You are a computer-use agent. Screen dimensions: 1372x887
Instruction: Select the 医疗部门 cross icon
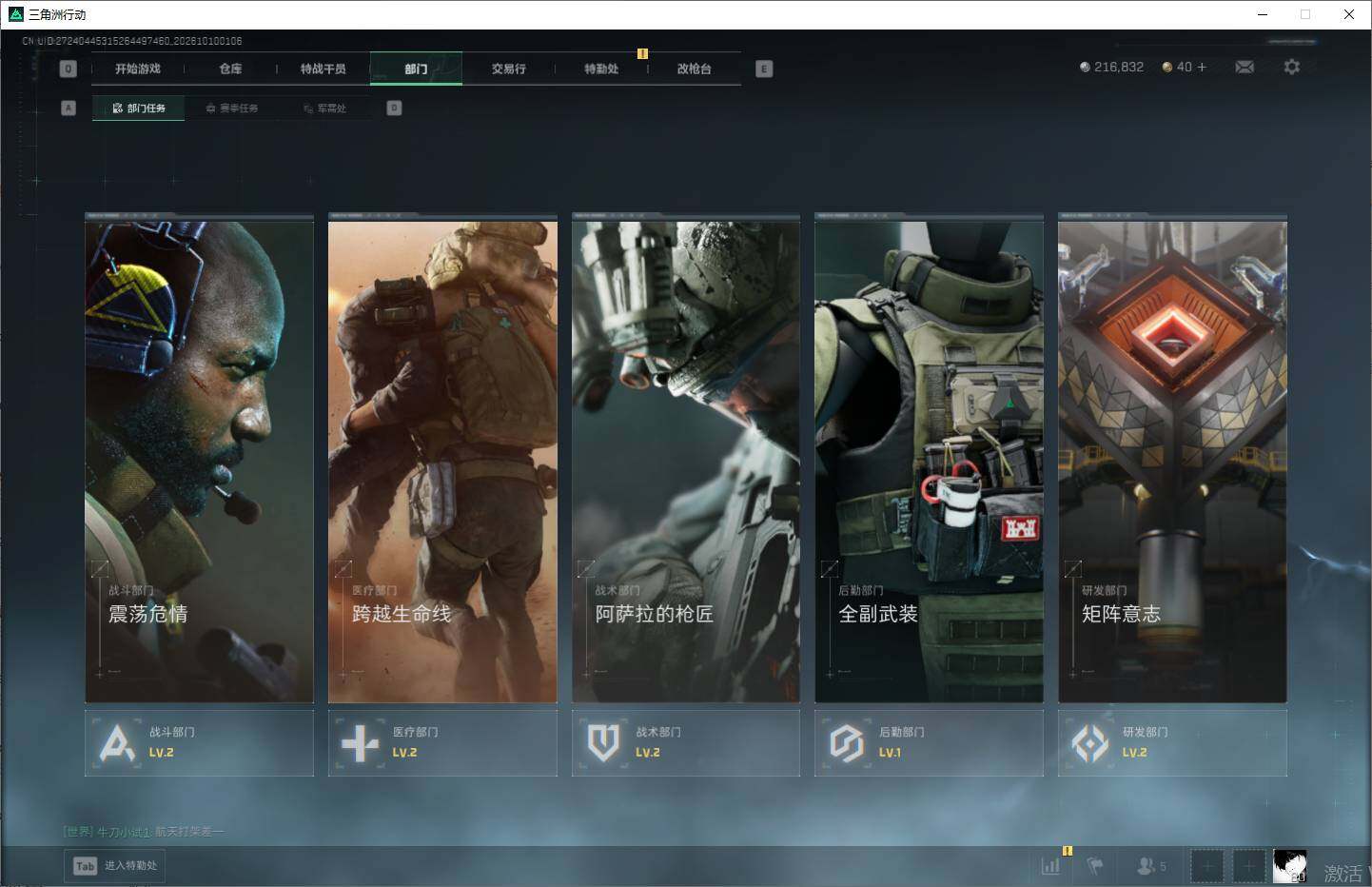[x=360, y=742]
